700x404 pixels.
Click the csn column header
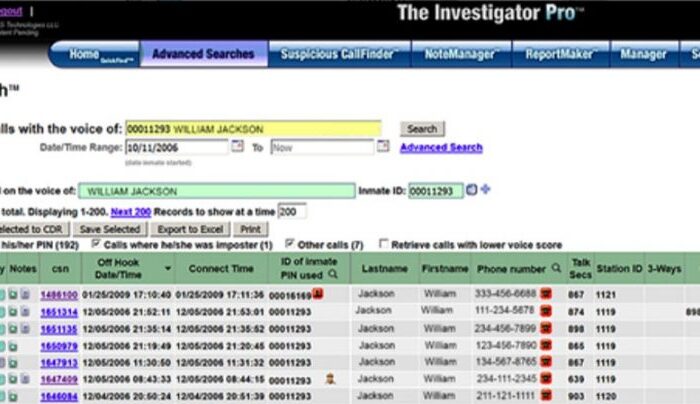coord(60,269)
